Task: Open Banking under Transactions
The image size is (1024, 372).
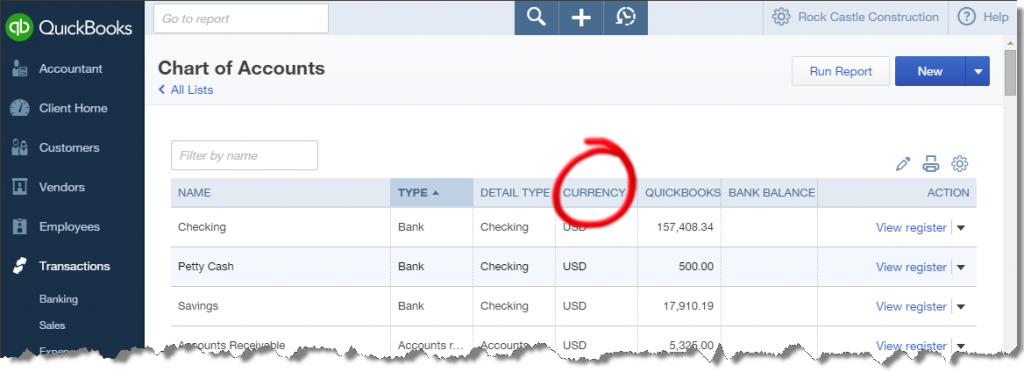Action: point(58,300)
